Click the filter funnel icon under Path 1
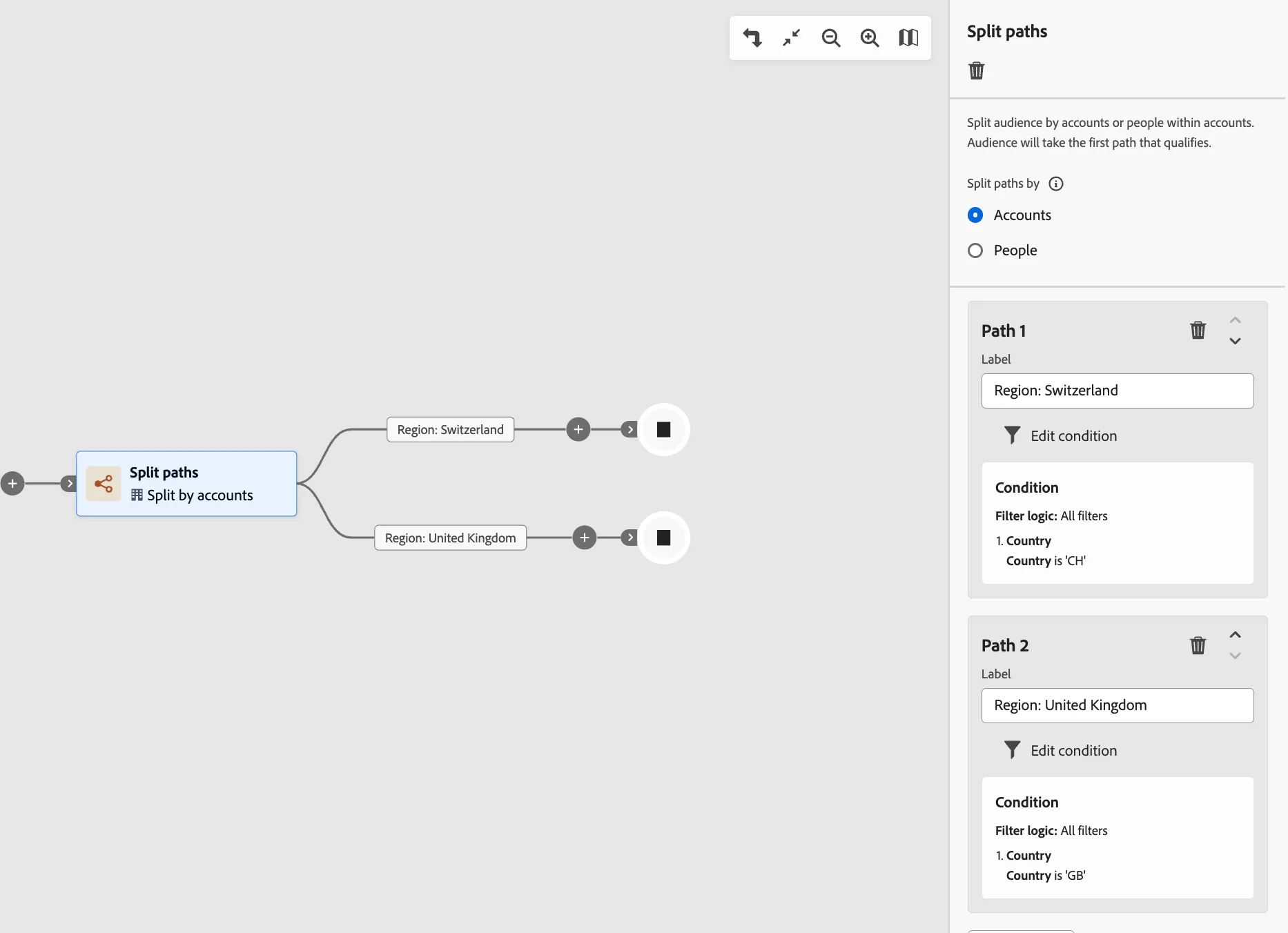1288x933 pixels. (1012, 435)
